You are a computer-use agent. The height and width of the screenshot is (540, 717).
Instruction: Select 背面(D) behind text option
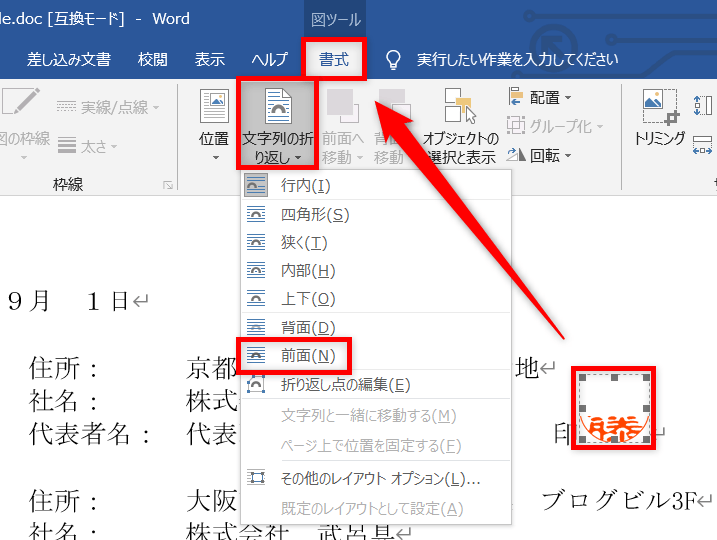[x=309, y=327]
